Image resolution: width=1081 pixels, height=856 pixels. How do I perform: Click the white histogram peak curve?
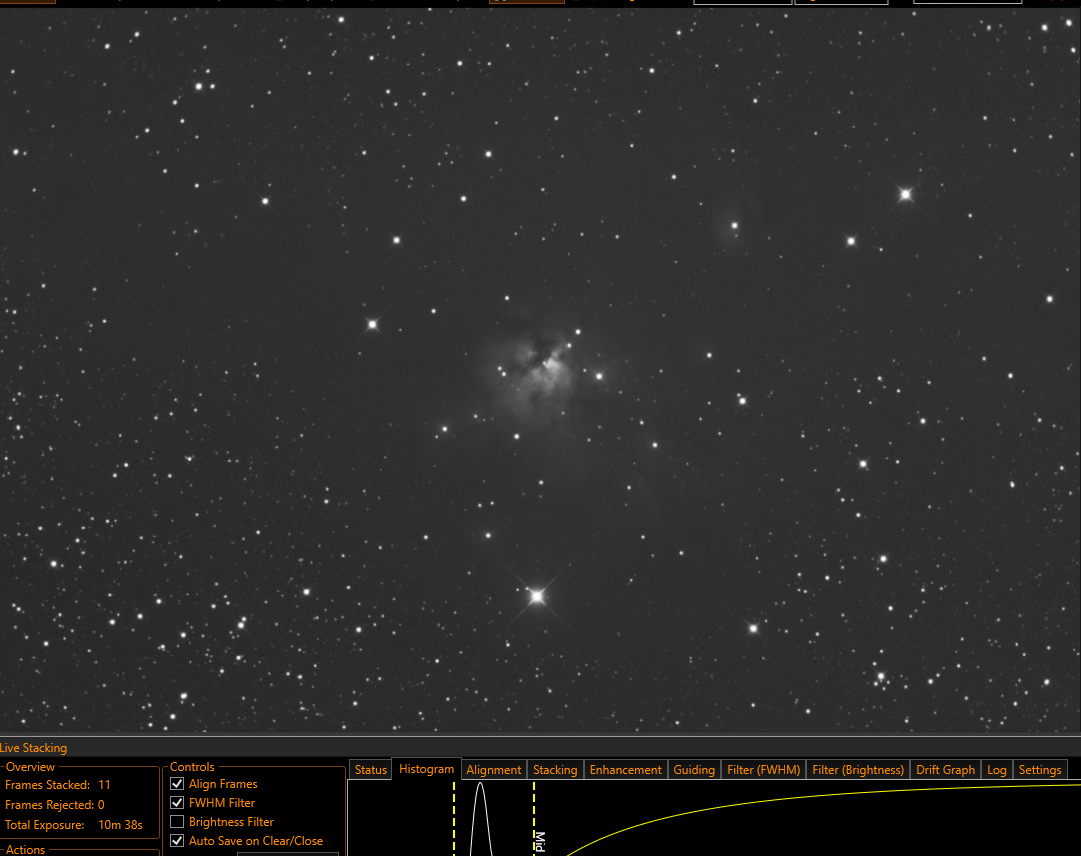[x=480, y=817]
